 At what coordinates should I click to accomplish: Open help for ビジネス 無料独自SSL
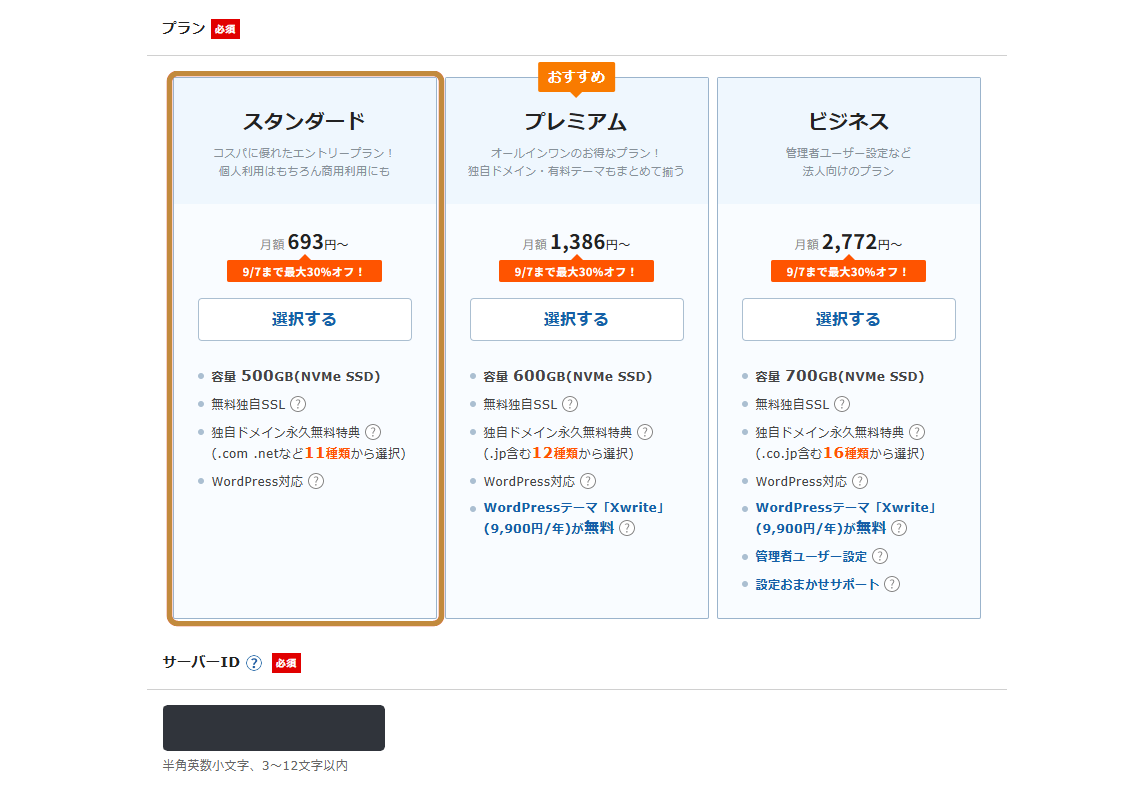coord(842,404)
